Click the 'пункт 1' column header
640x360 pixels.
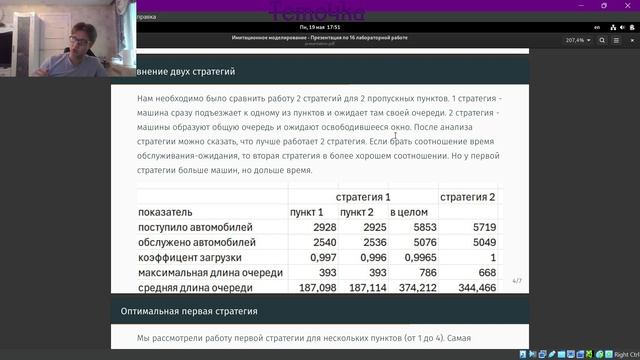click(306, 212)
